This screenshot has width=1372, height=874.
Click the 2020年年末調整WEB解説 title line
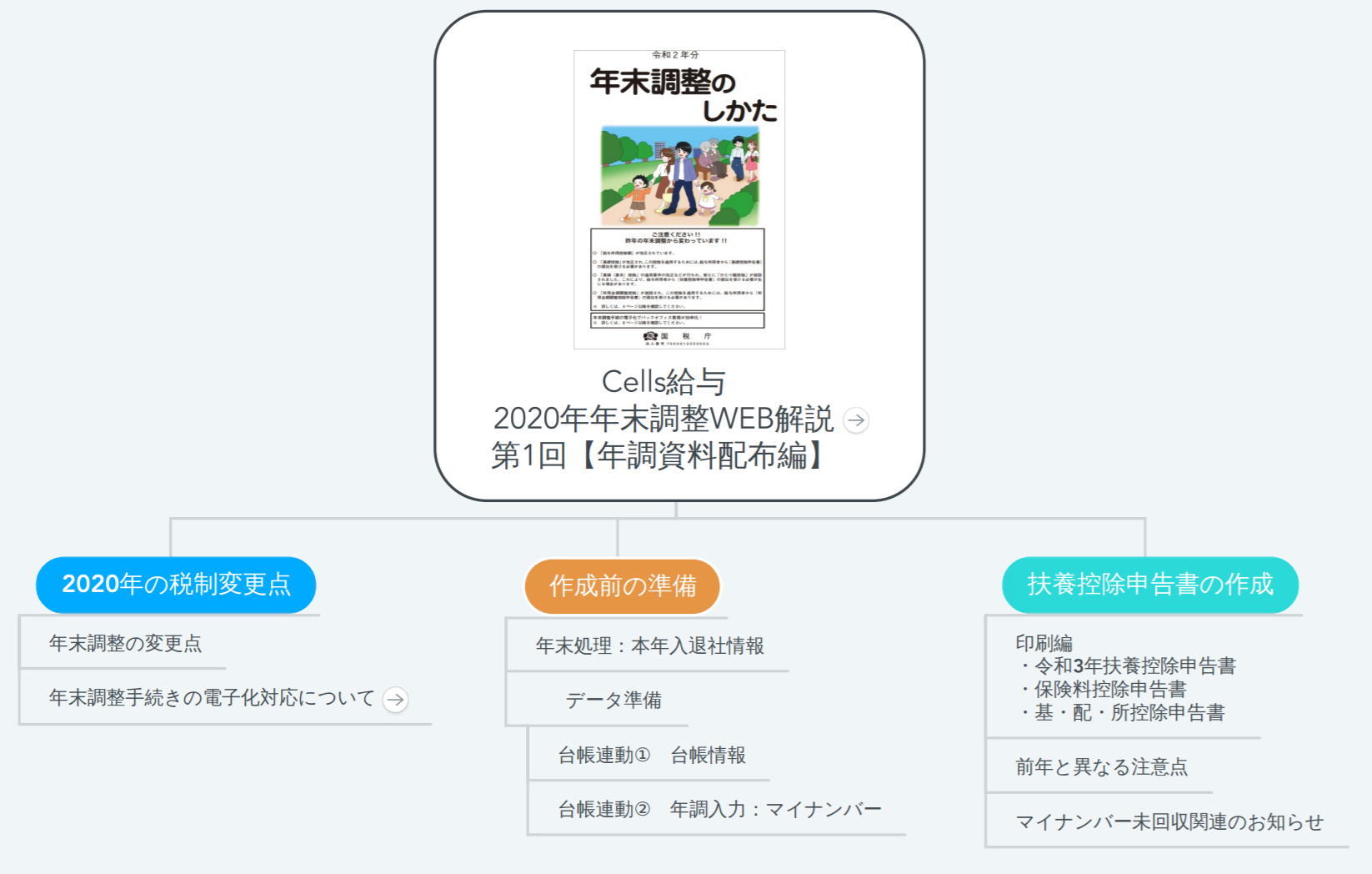pyautogui.click(x=663, y=419)
